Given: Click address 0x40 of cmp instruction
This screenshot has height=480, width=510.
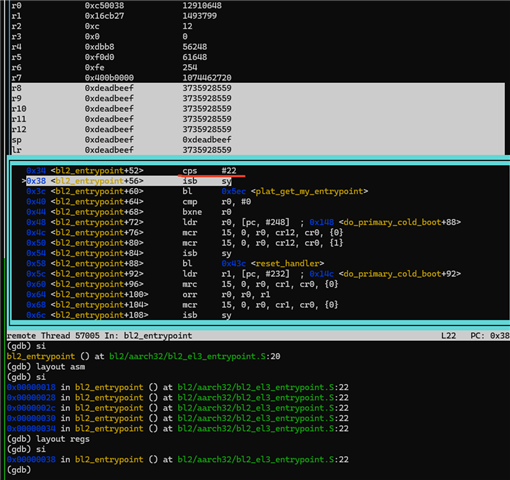Looking at the screenshot, I should point(36,202).
